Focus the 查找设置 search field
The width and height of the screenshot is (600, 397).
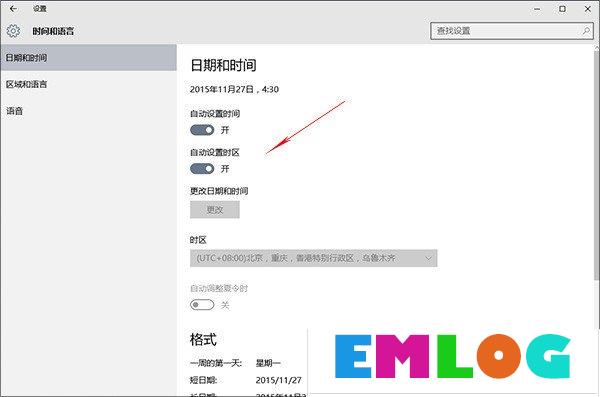(512, 31)
